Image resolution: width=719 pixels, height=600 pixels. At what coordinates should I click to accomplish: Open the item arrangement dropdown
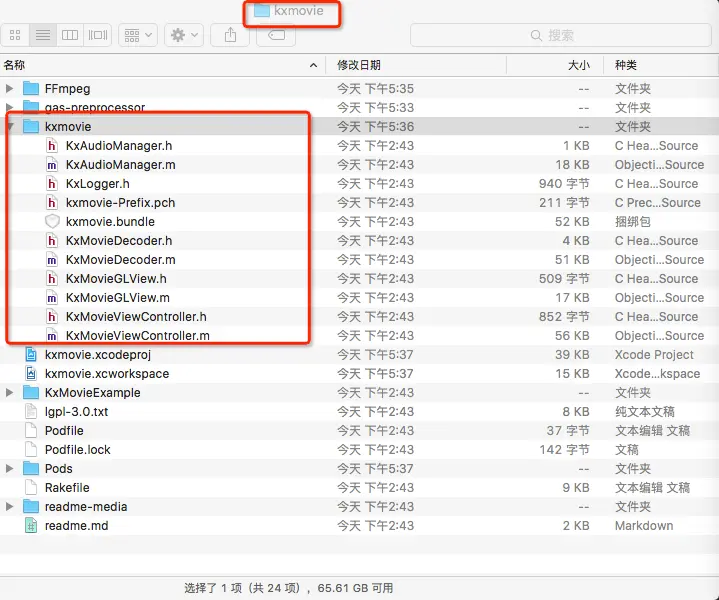[138, 35]
